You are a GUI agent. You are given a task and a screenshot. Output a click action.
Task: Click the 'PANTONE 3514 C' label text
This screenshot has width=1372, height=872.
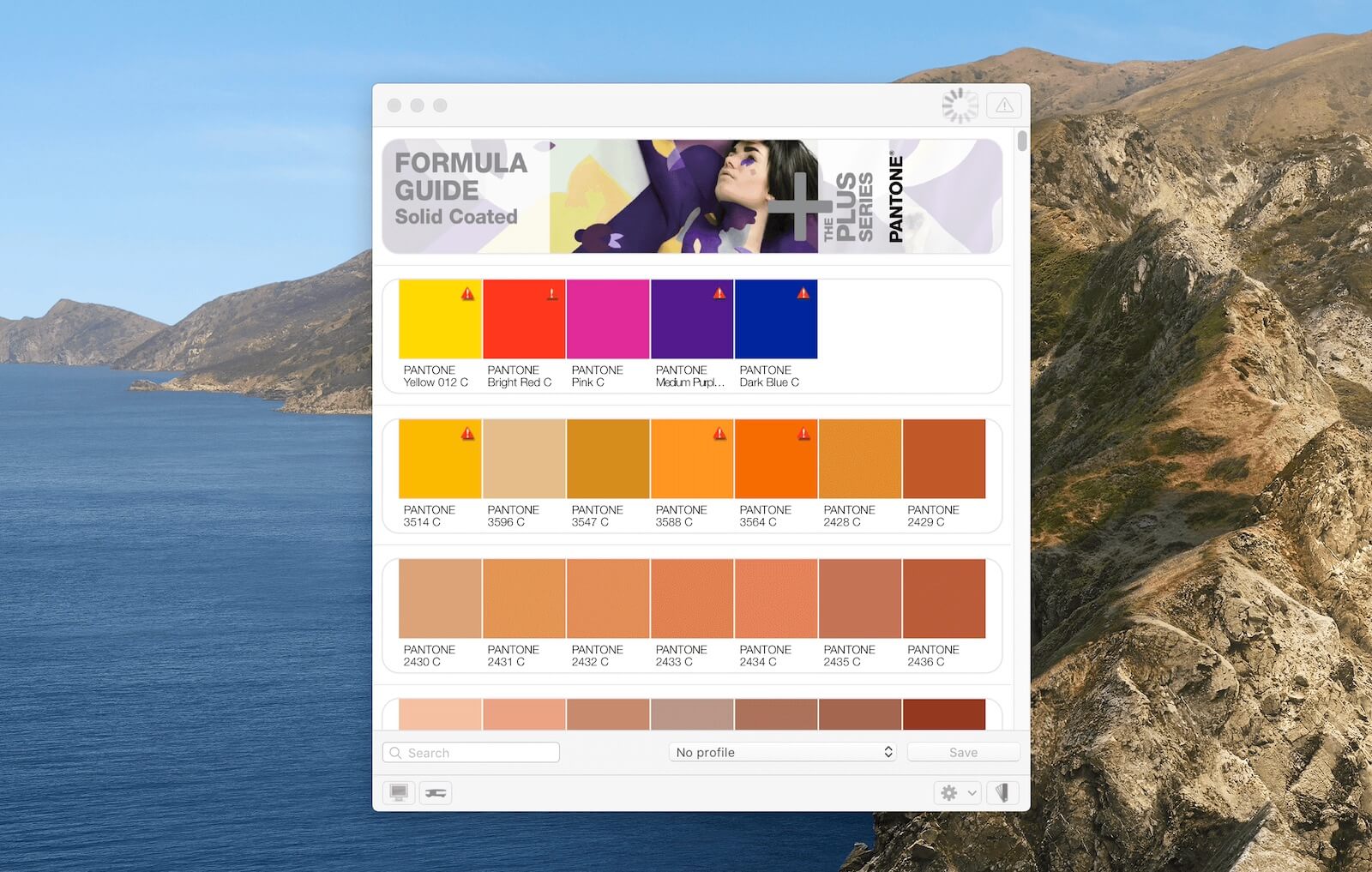click(x=430, y=516)
